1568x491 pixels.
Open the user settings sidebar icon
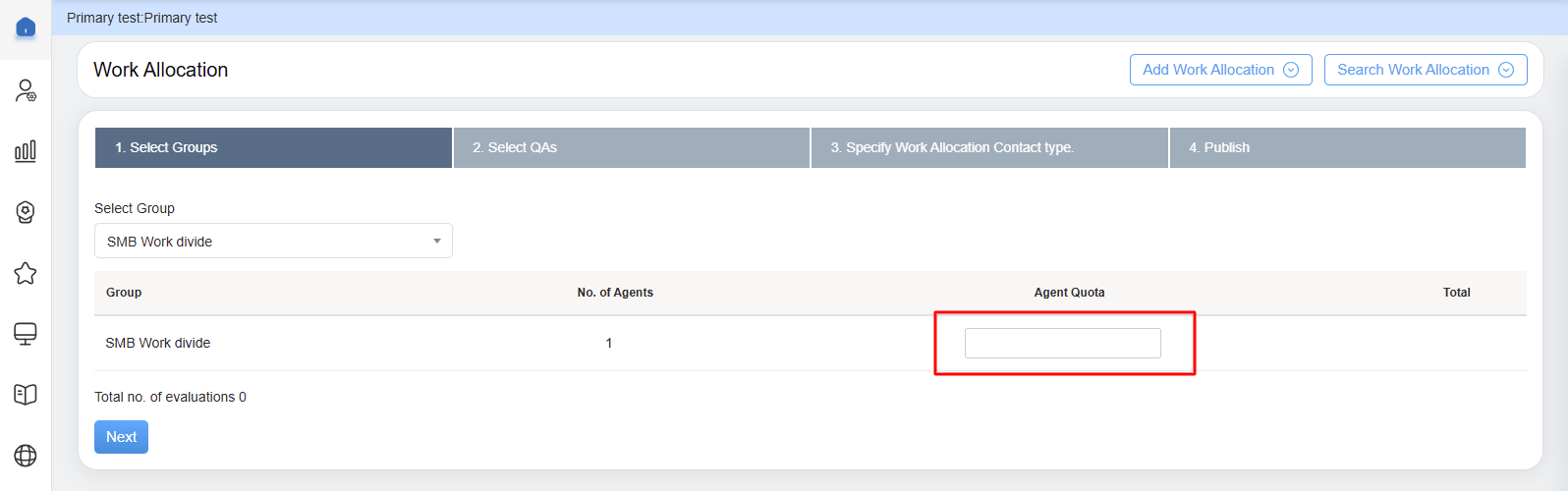26,91
